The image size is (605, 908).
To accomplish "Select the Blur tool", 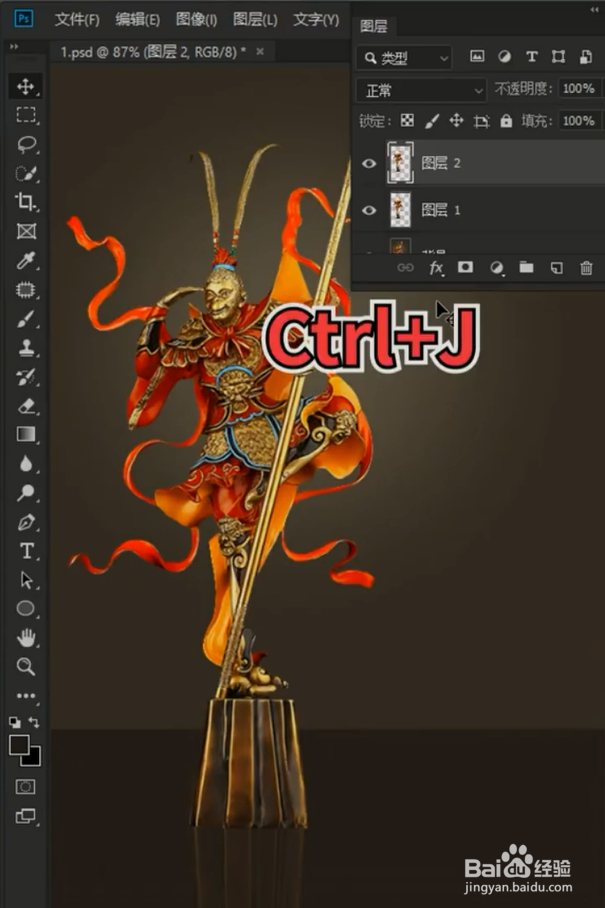I will pos(25,464).
